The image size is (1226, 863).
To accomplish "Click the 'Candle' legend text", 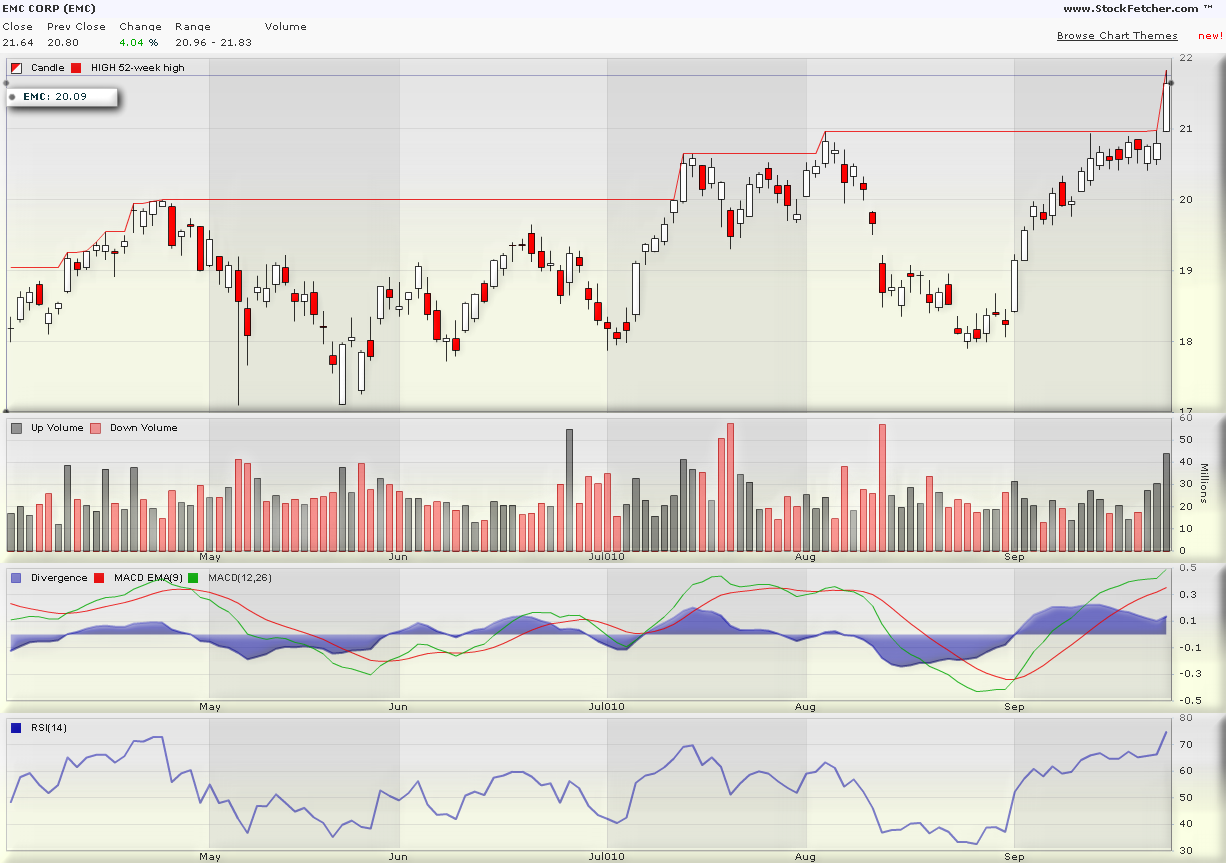I will [x=48, y=68].
